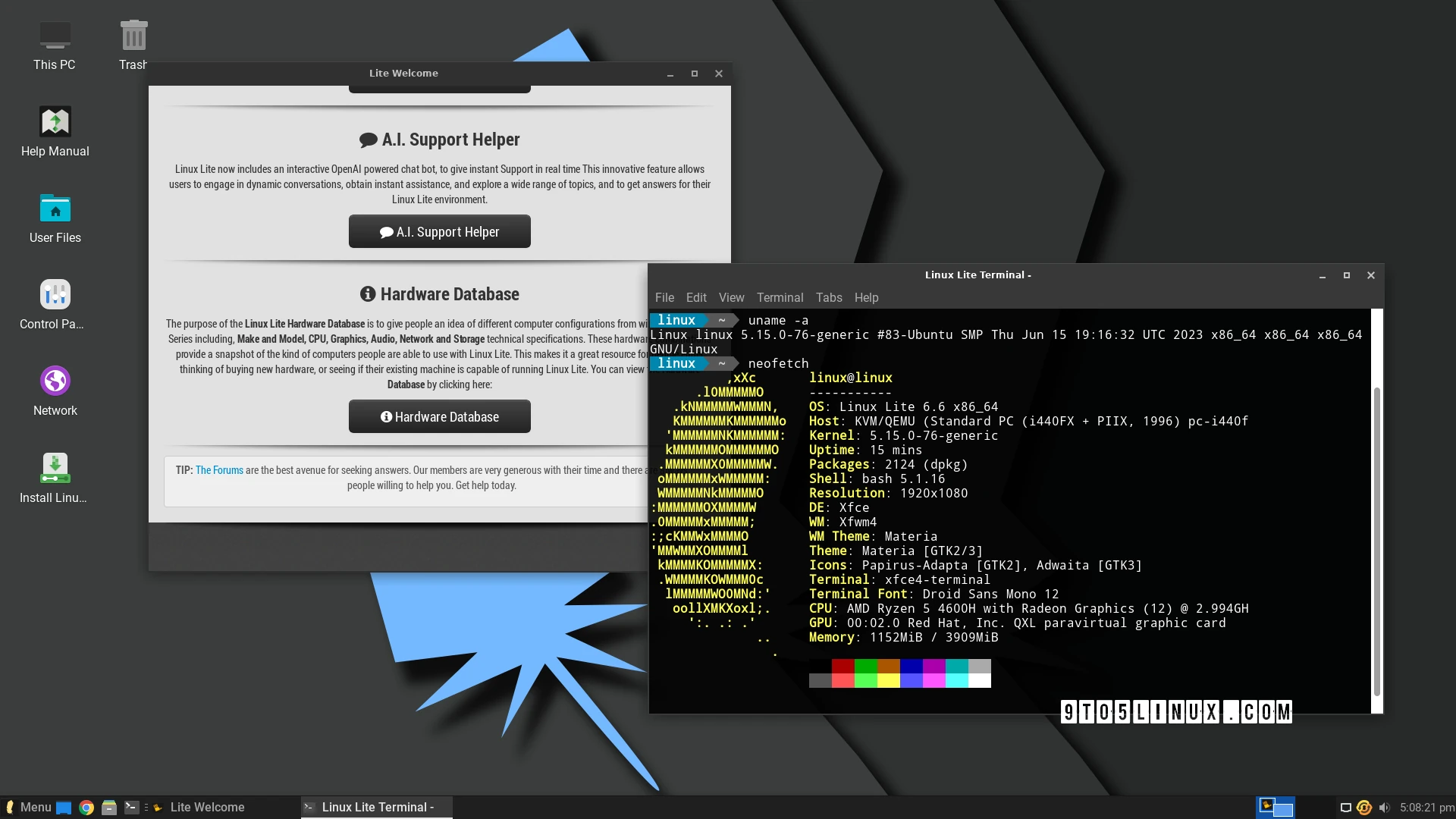Switch to the Lite Welcome taskbar entry

click(208, 807)
